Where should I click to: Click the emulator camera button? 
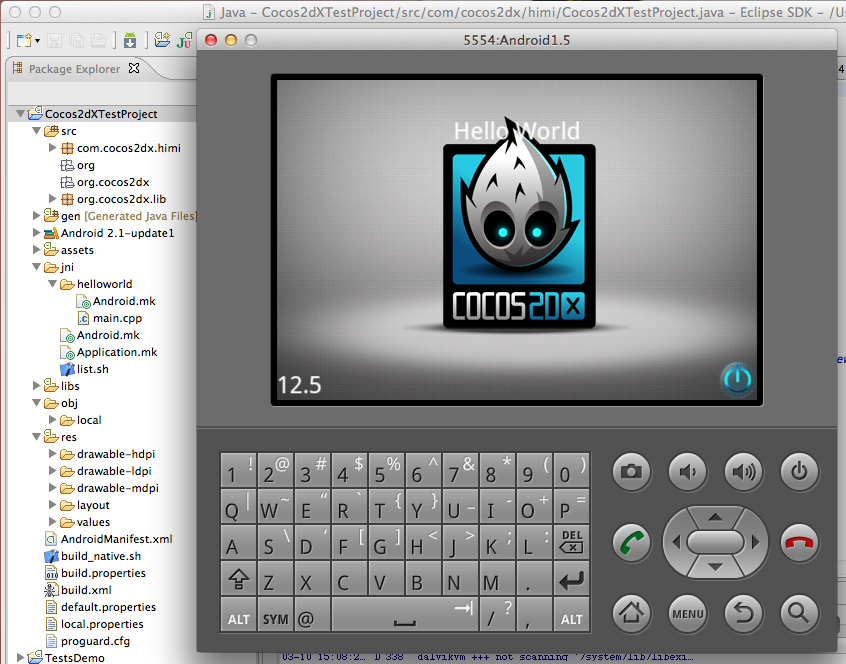pos(631,472)
